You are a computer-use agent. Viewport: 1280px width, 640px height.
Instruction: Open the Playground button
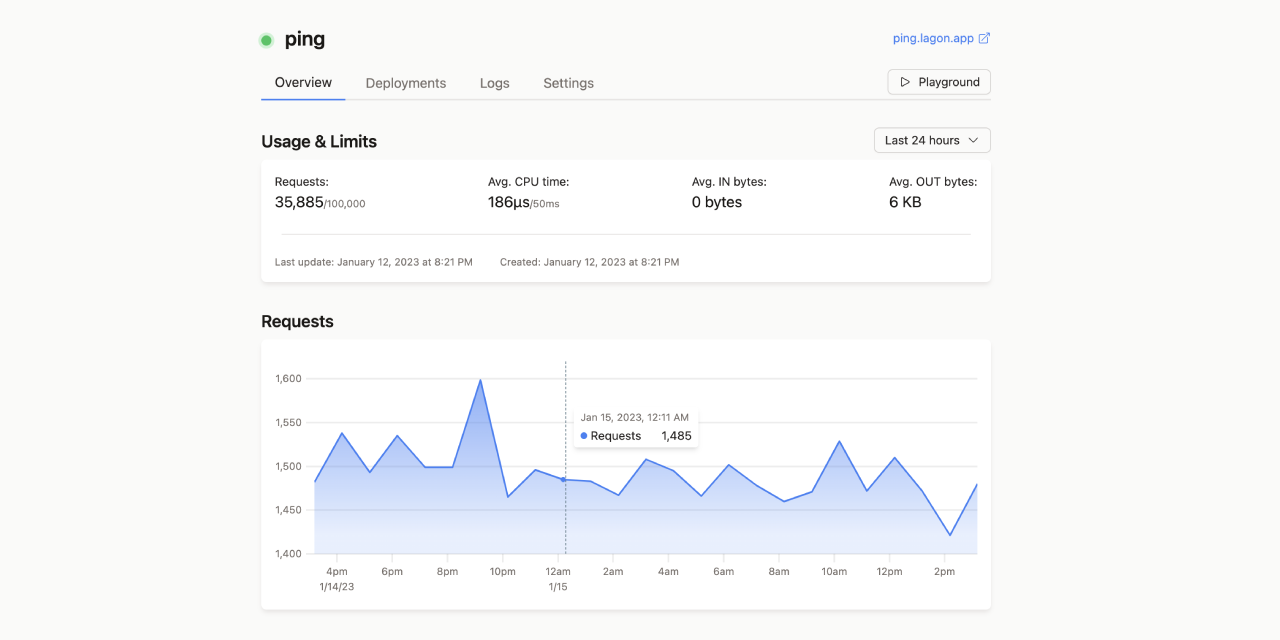tap(939, 82)
